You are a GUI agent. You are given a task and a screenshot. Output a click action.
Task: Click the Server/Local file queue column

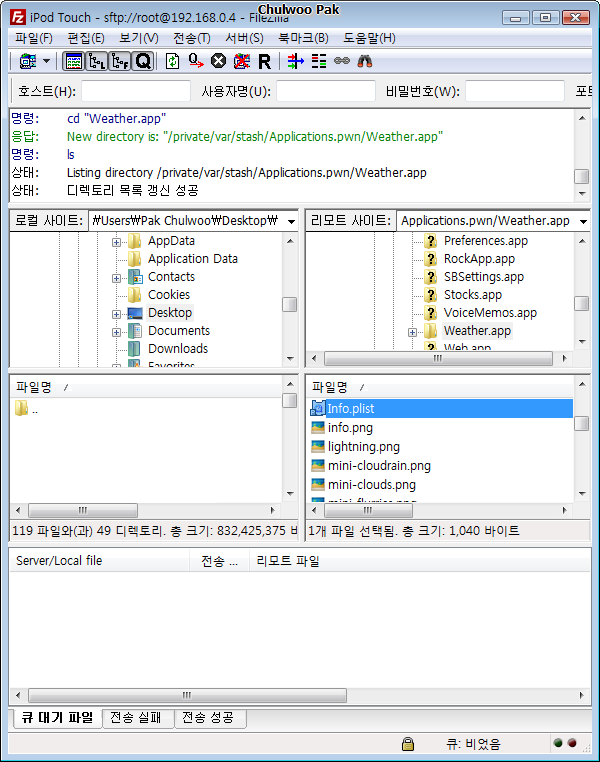click(99, 561)
